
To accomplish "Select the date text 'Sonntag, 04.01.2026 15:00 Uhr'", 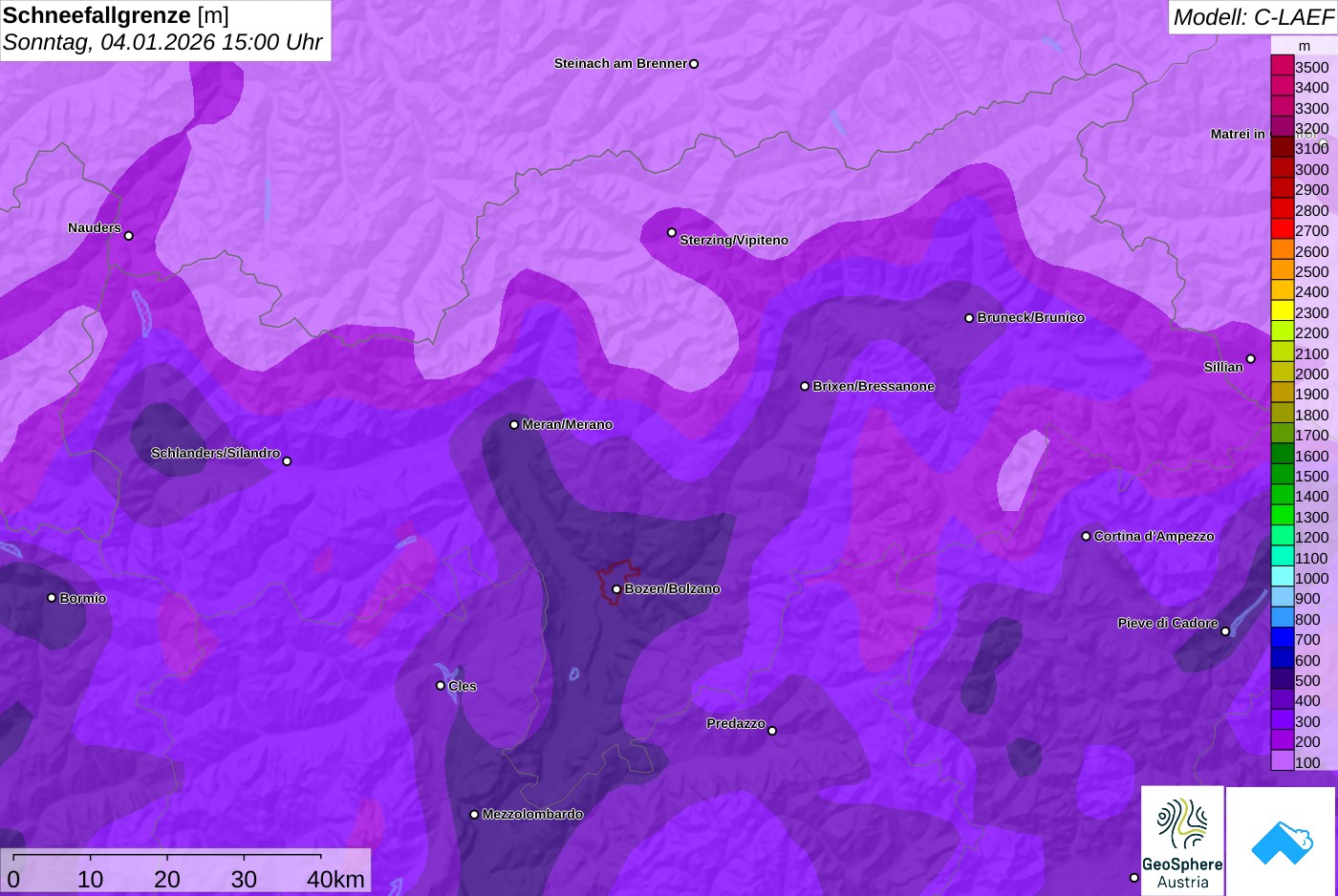I will (x=162, y=42).
